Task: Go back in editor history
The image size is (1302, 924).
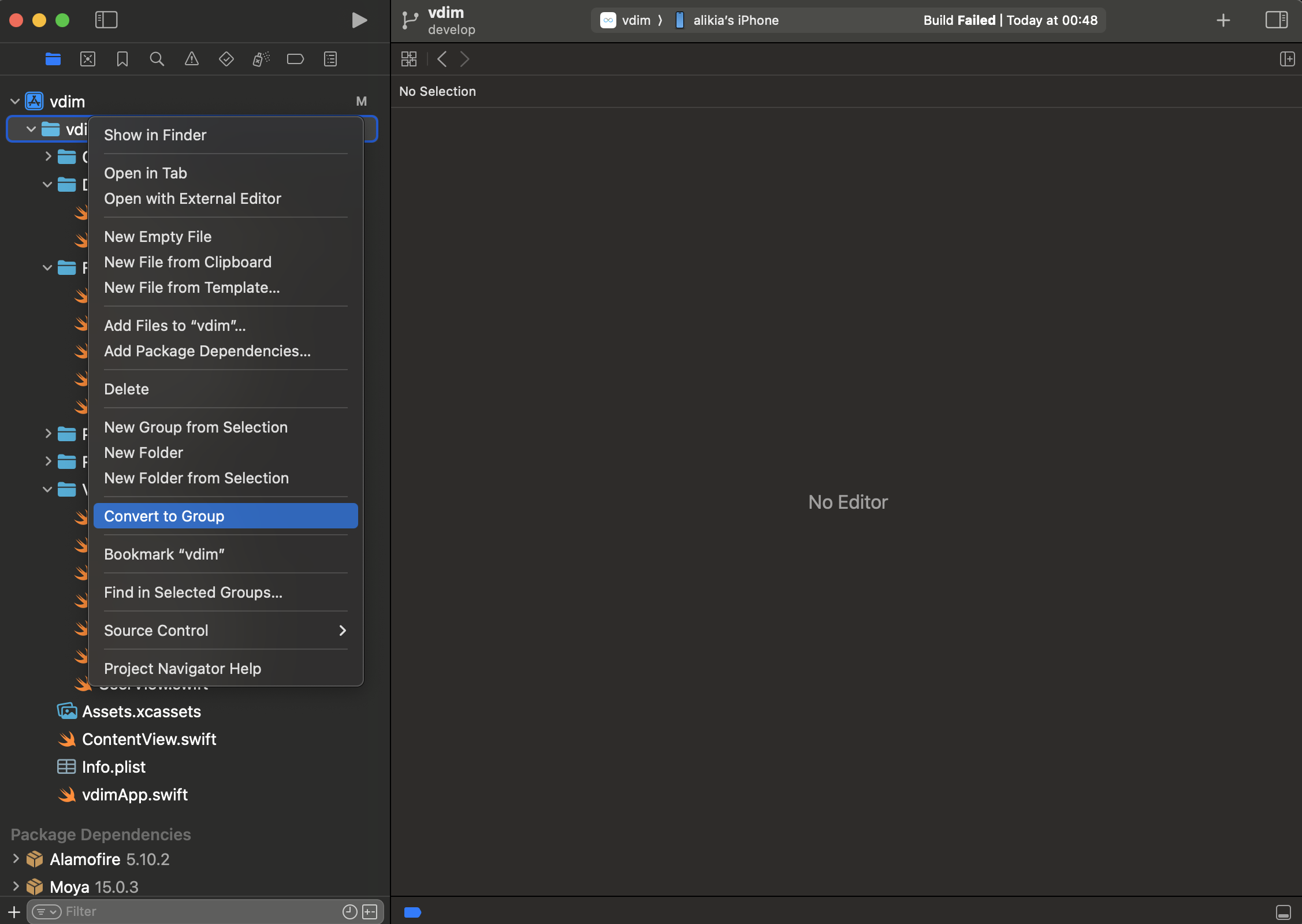Action: coord(442,59)
